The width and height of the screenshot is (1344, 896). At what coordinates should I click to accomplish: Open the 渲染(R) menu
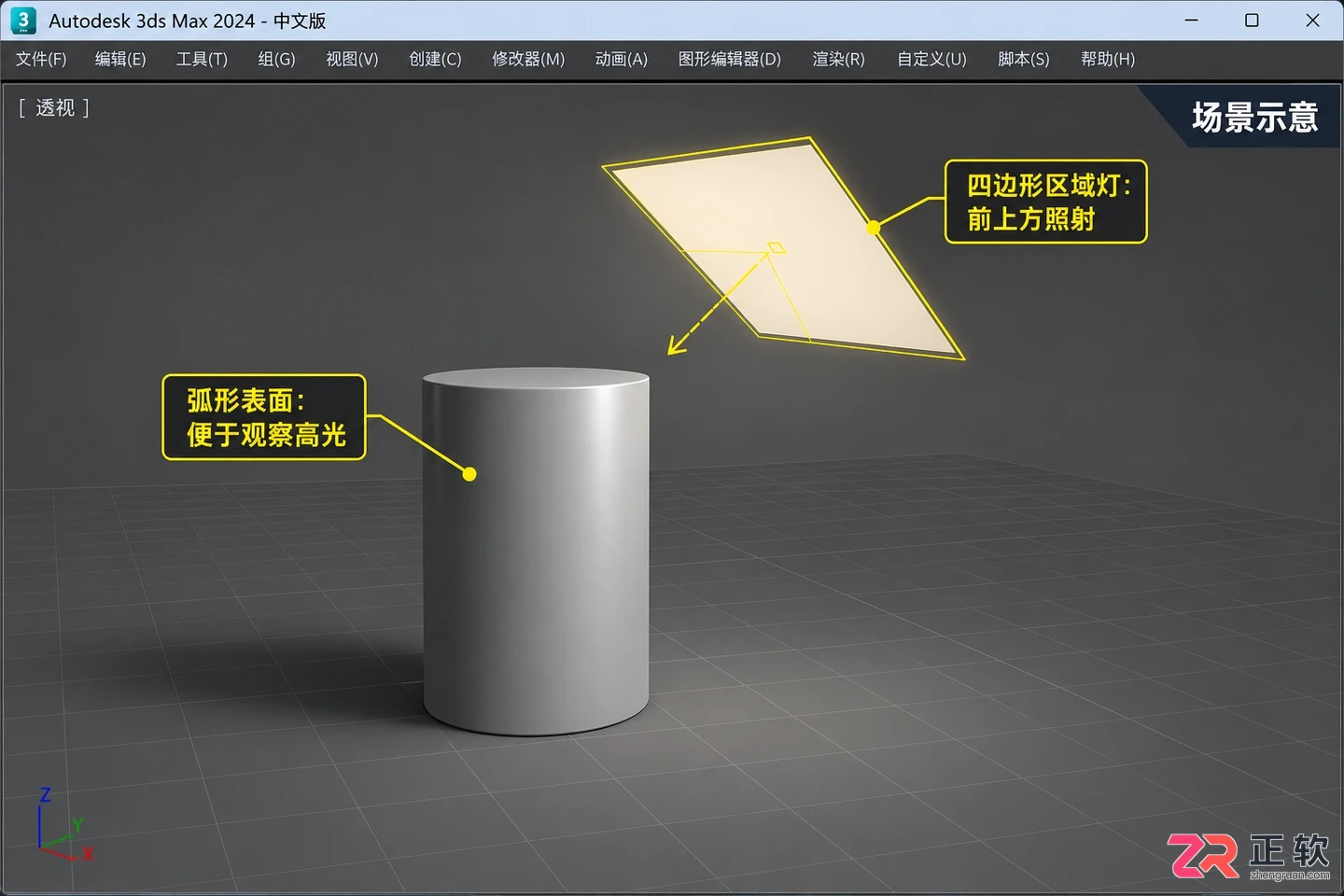point(838,59)
